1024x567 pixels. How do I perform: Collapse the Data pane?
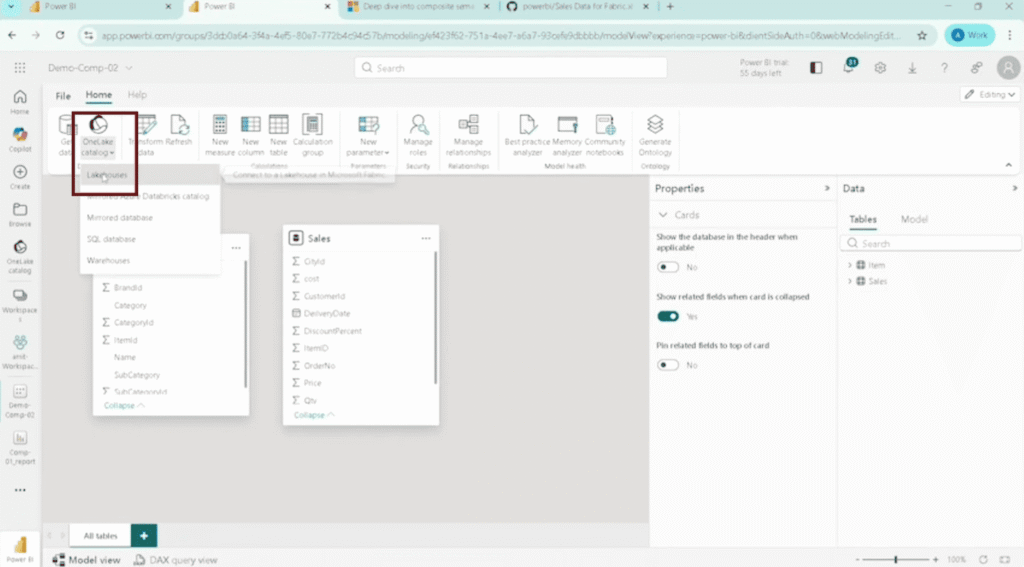pyautogui.click(x=1014, y=188)
